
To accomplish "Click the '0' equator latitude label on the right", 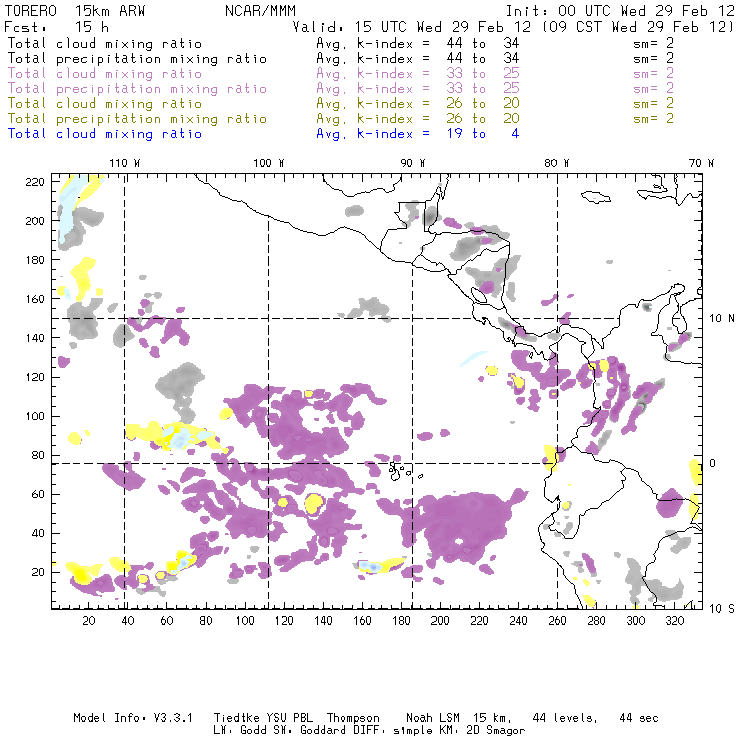I will click(713, 463).
